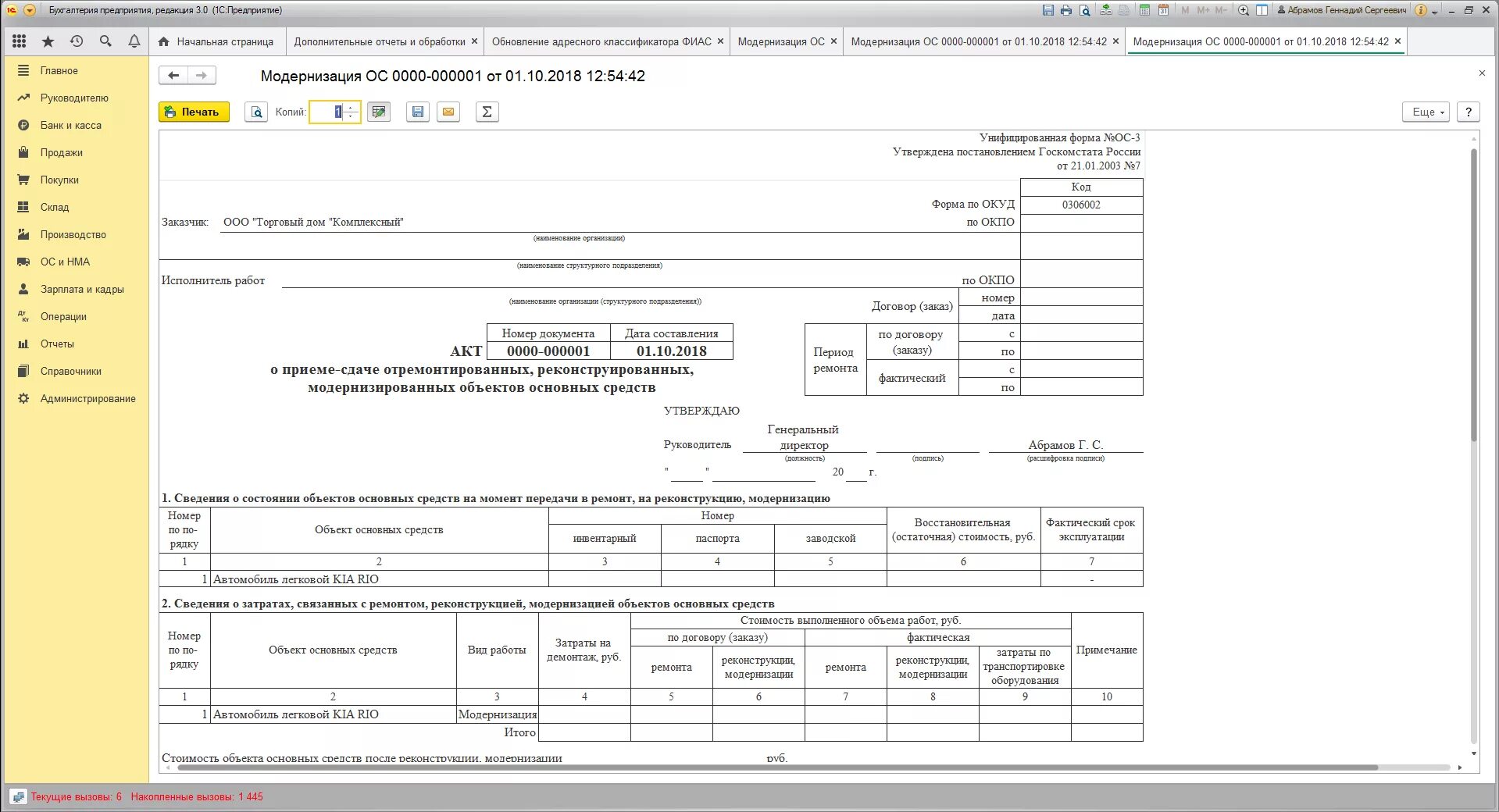Image resolution: width=1499 pixels, height=812 pixels.
Task: Click the 1C main menu dropdown arrow
Action: tap(30, 10)
